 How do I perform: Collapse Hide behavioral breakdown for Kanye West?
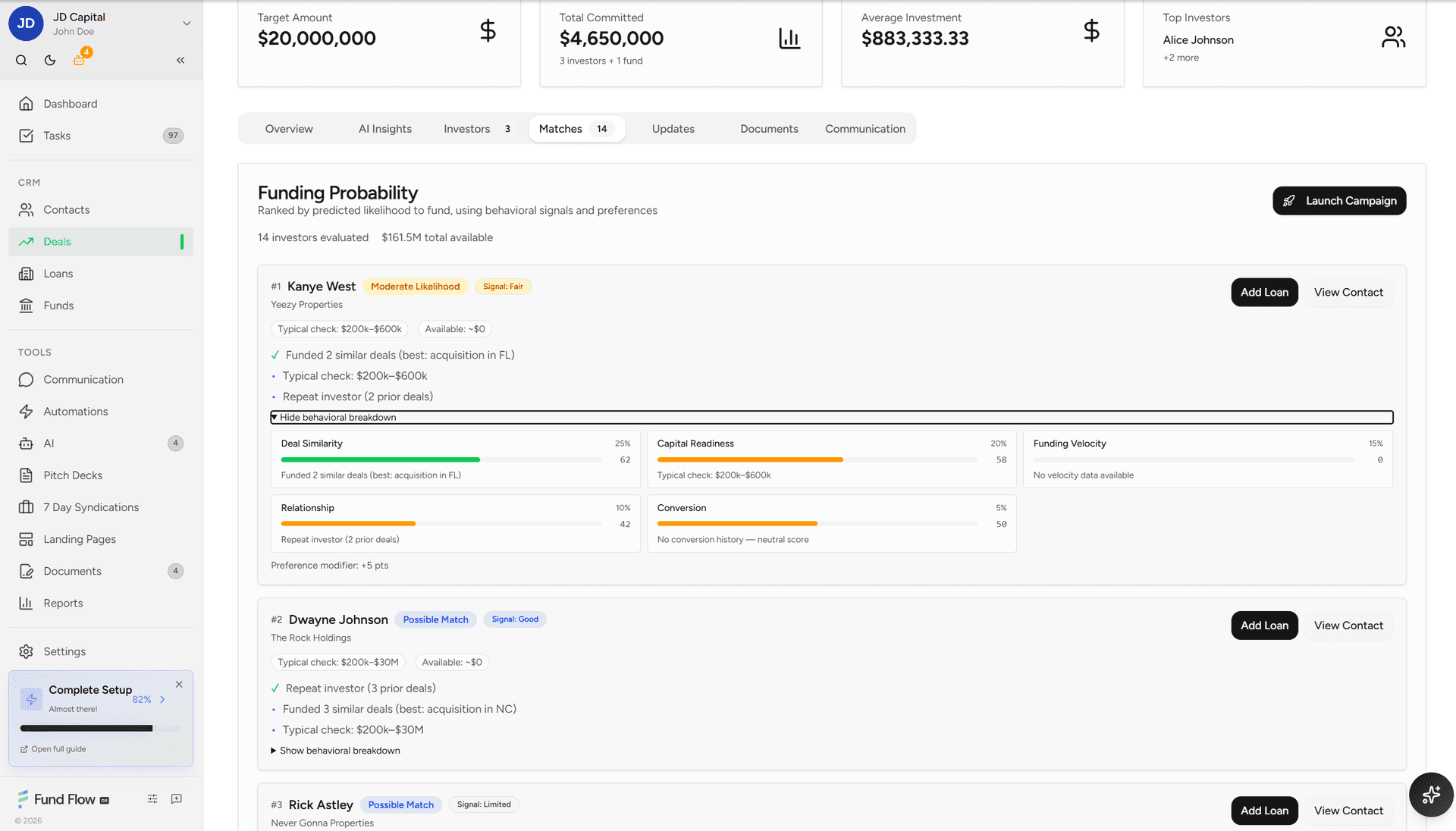pos(832,418)
